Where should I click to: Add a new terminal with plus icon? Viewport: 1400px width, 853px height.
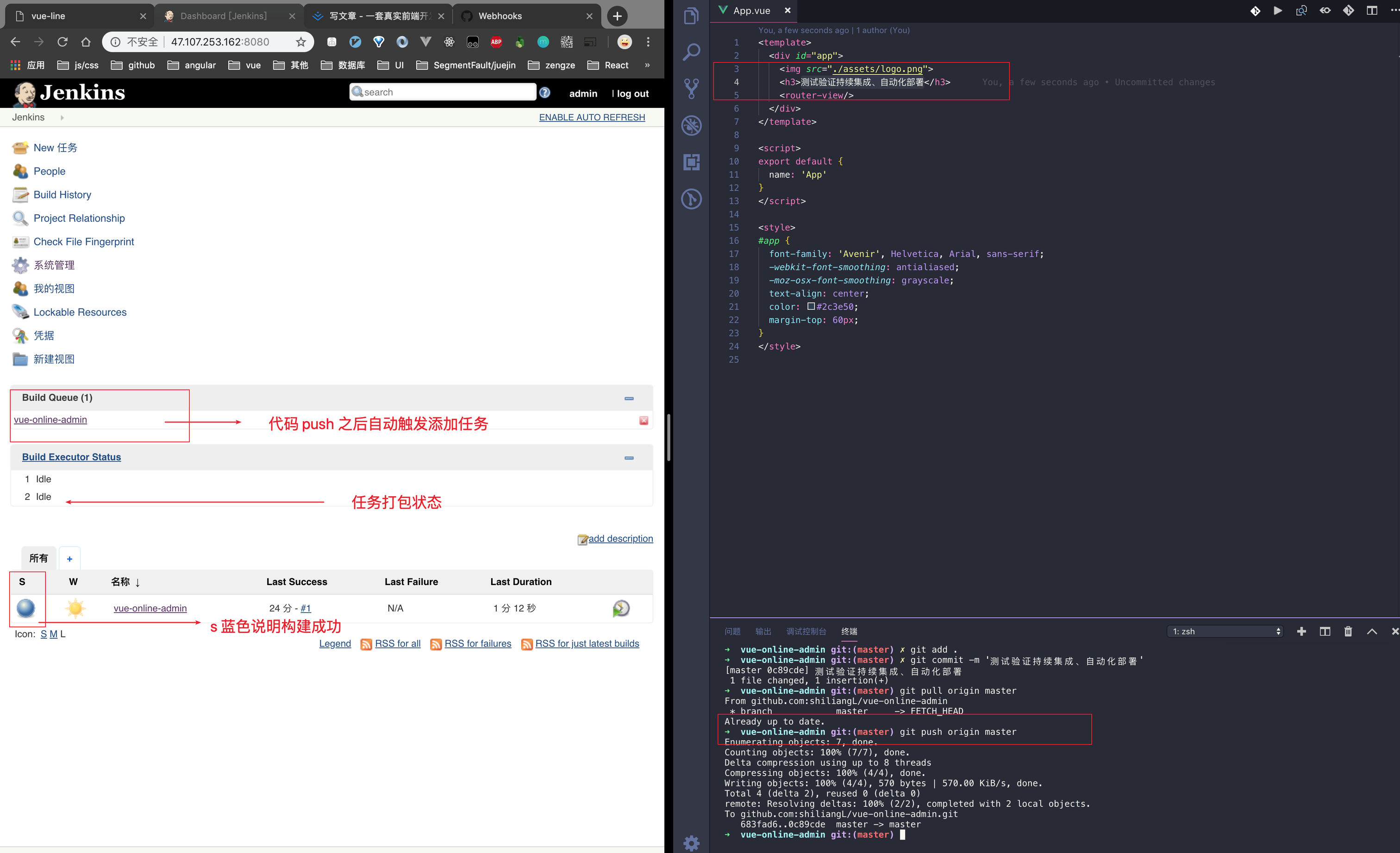coord(1301,631)
